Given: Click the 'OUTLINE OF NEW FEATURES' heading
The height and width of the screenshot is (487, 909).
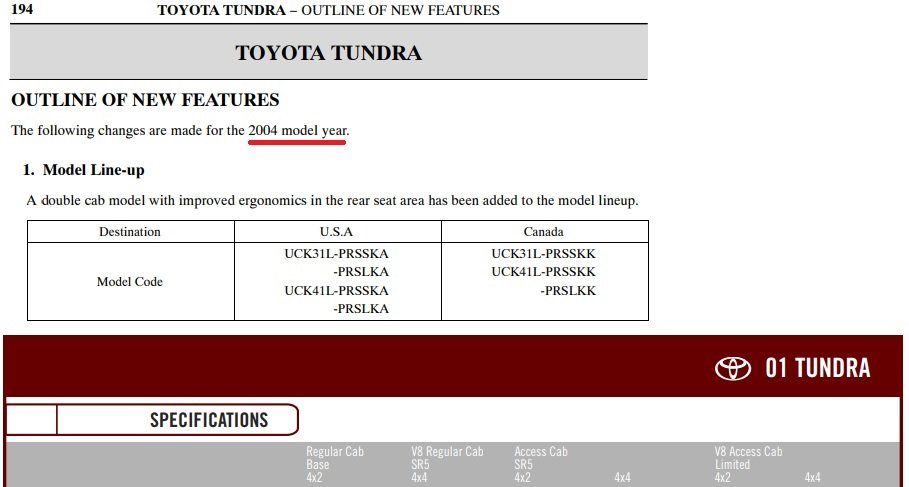Looking at the screenshot, I should tap(145, 100).
